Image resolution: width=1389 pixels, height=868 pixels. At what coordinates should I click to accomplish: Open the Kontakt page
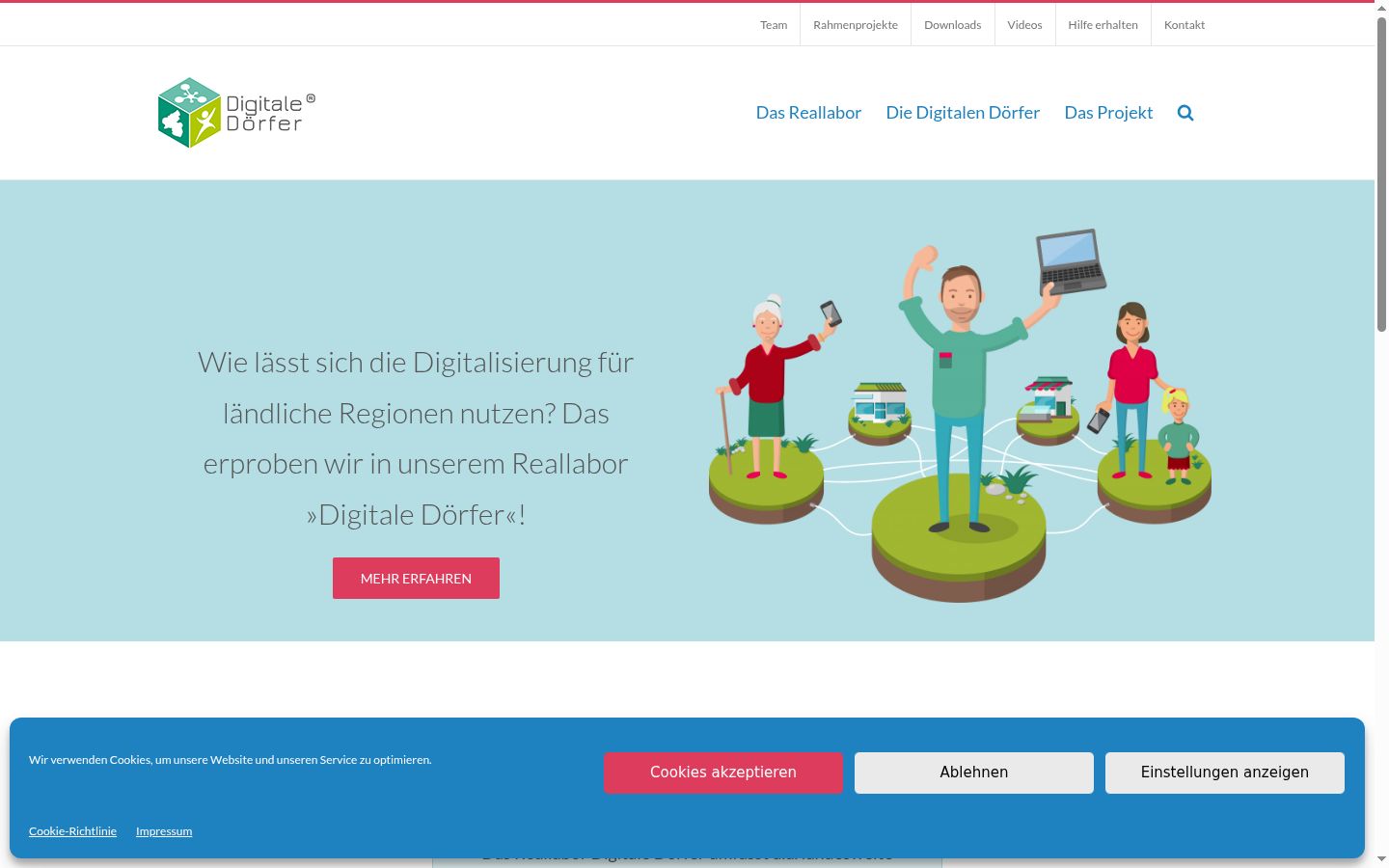(x=1185, y=25)
